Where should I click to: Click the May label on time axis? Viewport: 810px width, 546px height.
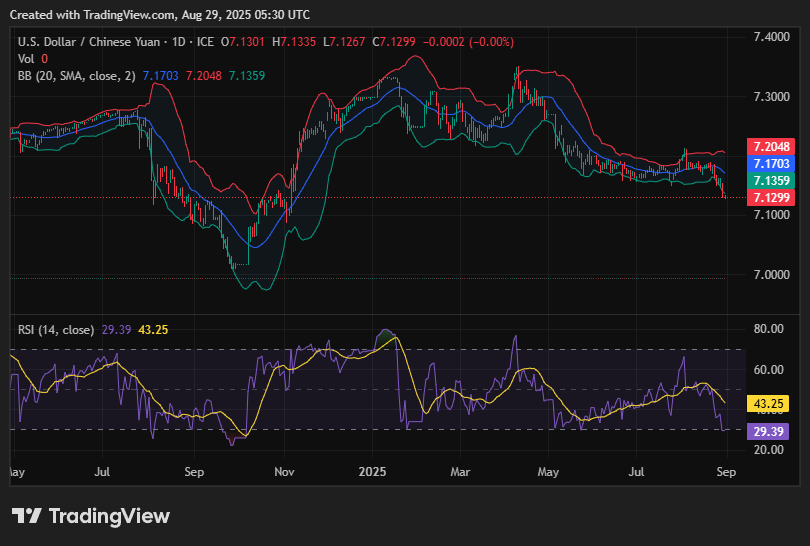click(548, 472)
